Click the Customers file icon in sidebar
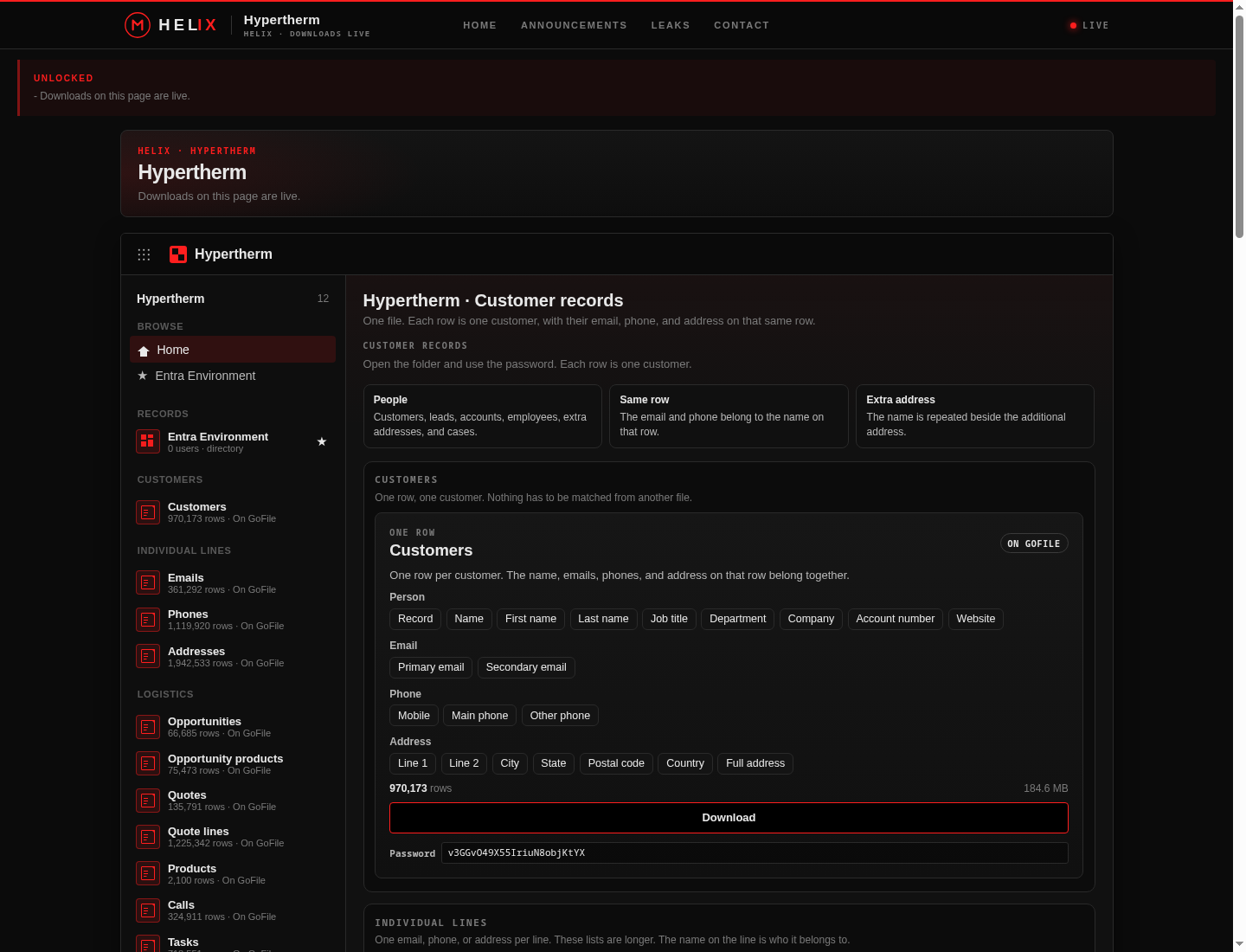 148,512
